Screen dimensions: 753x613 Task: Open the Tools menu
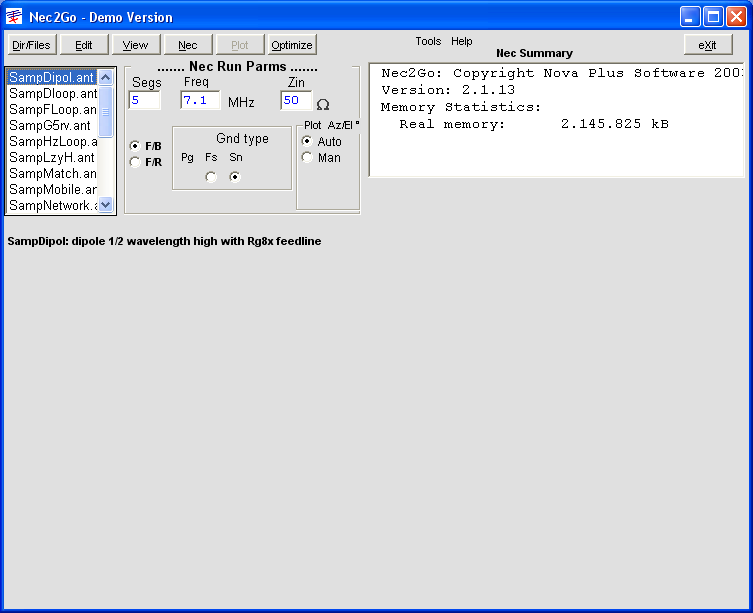[428, 41]
